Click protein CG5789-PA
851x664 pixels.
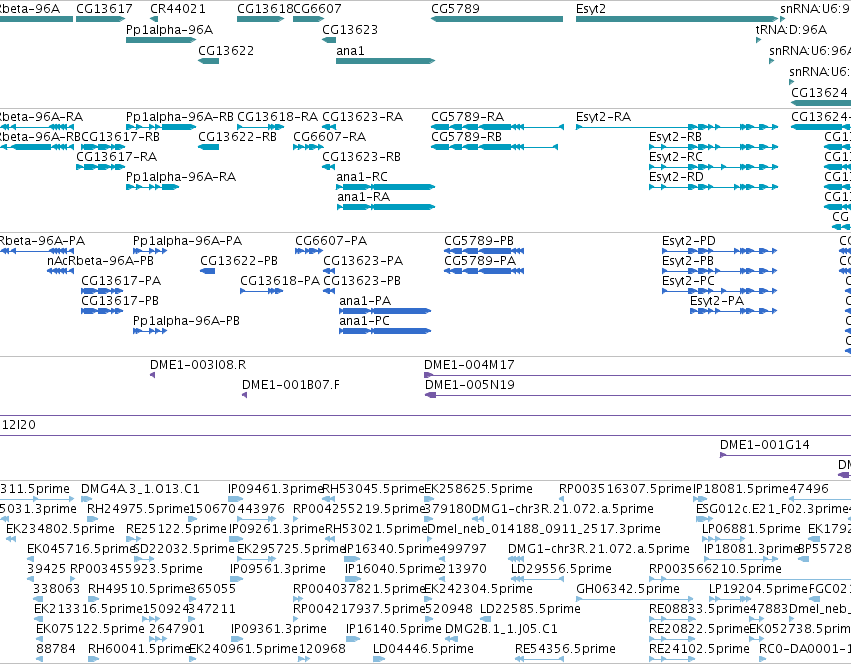(484, 271)
